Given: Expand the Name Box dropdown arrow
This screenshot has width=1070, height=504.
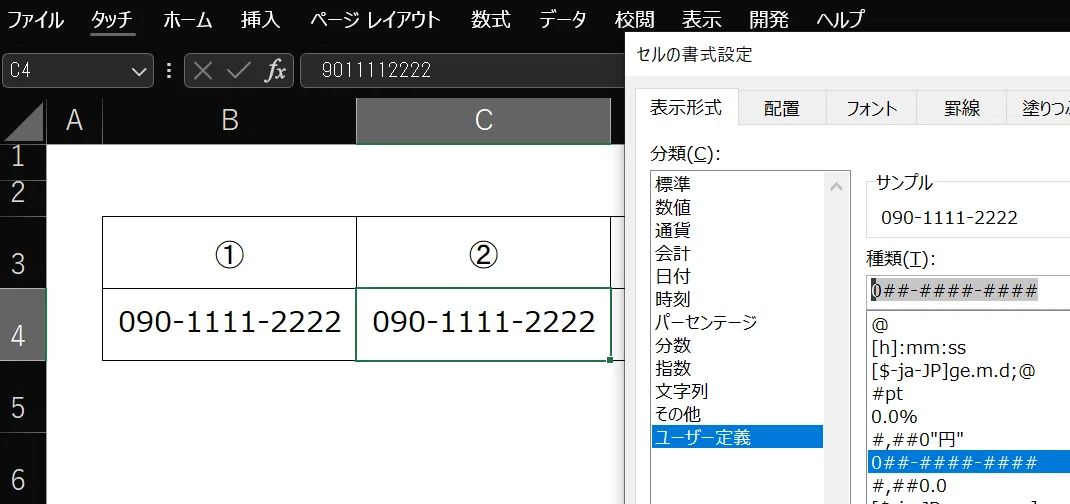Looking at the screenshot, I should point(139,71).
